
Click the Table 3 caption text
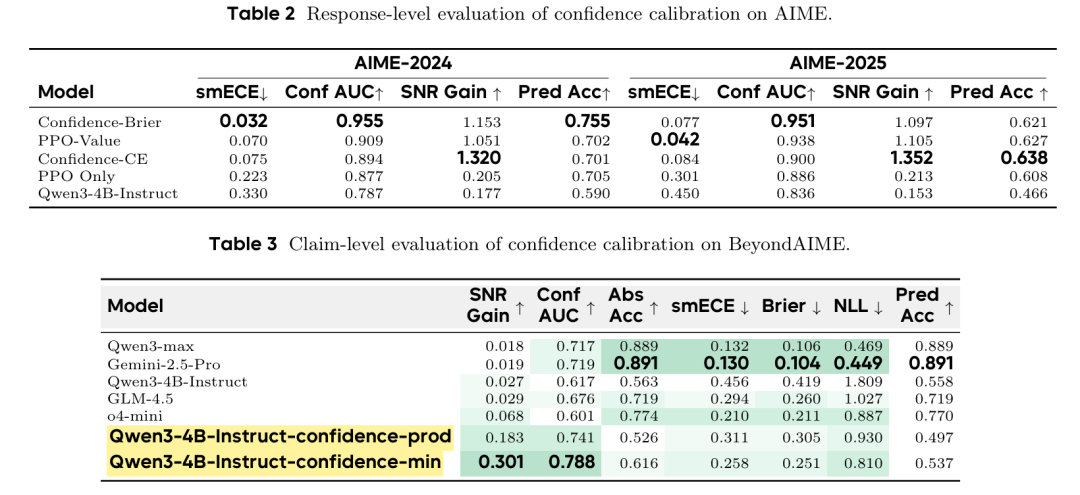click(x=530, y=244)
